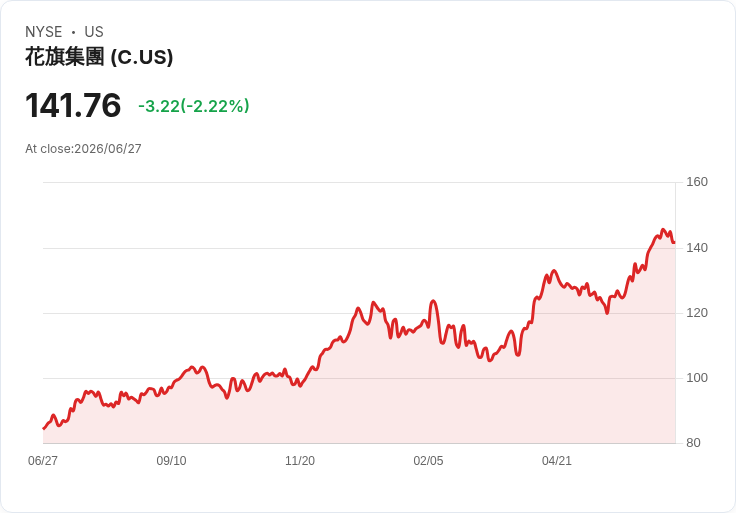Click the 花旗集團 (C.US) stock title
Image resolution: width=736 pixels, height=513 pixels.
(99, 57)
